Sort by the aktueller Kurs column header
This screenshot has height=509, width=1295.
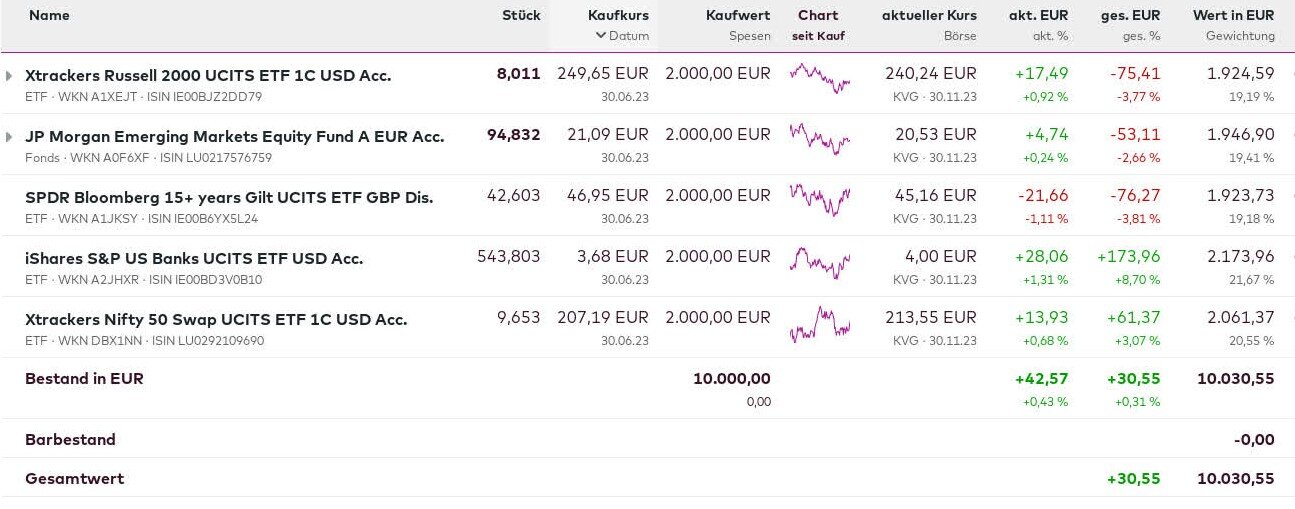[929, 16]
